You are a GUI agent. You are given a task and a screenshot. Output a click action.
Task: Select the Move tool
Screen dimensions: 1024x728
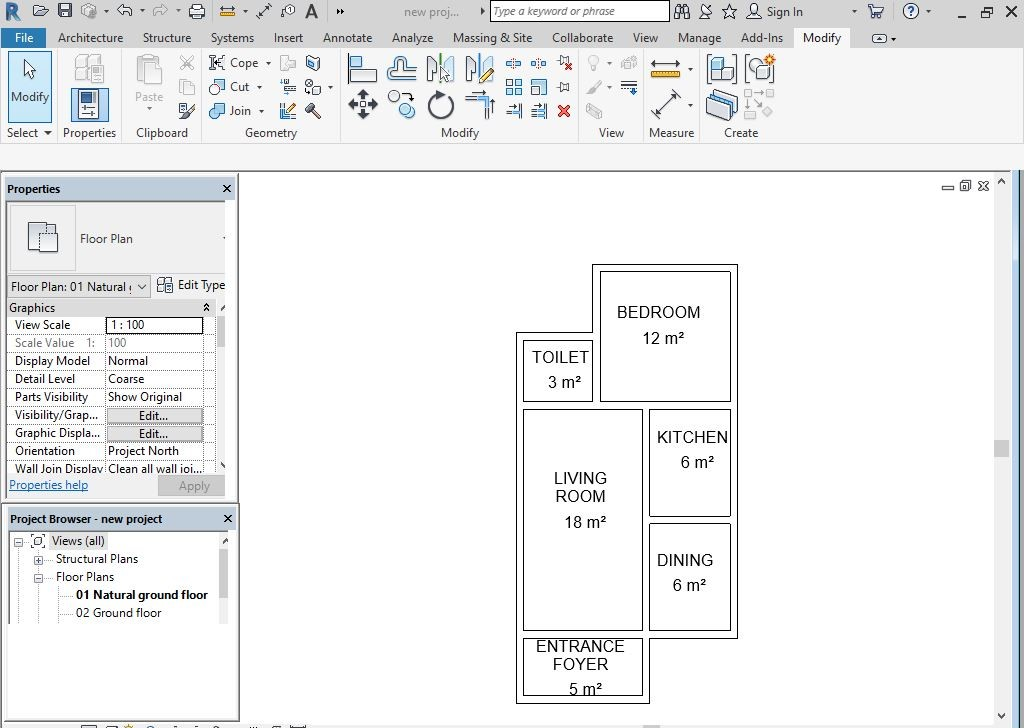point(362,104)
